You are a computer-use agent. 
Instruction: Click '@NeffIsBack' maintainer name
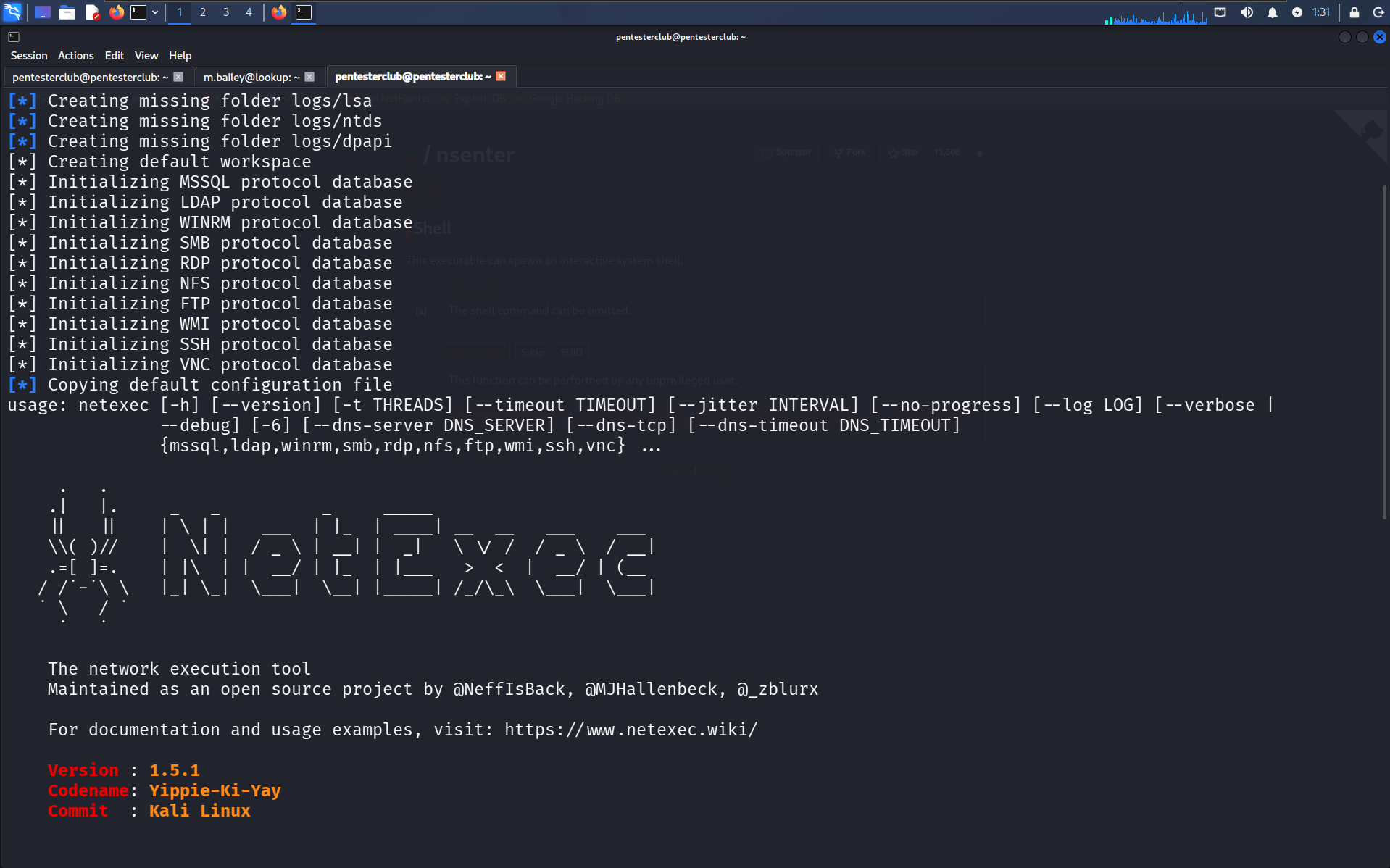[509, 689]
